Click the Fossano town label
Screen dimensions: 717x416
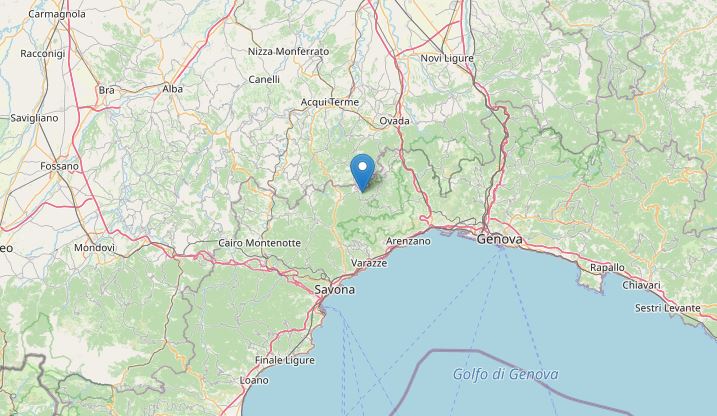[x=59, y=166]
